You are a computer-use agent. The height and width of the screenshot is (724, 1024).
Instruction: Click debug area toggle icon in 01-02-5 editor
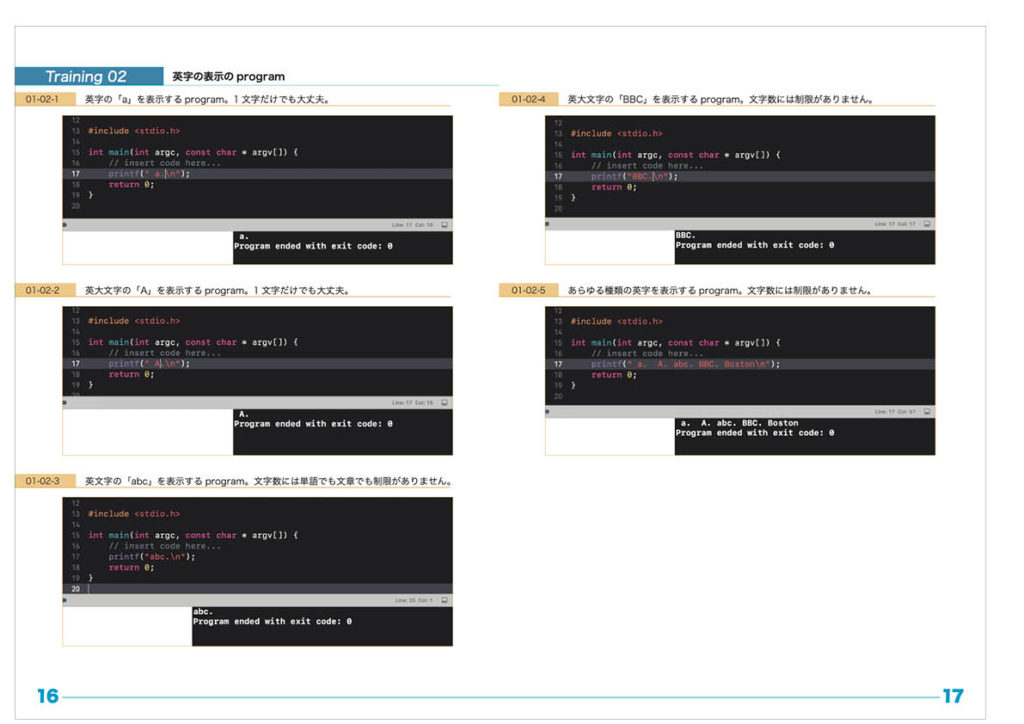click(927, 411)
